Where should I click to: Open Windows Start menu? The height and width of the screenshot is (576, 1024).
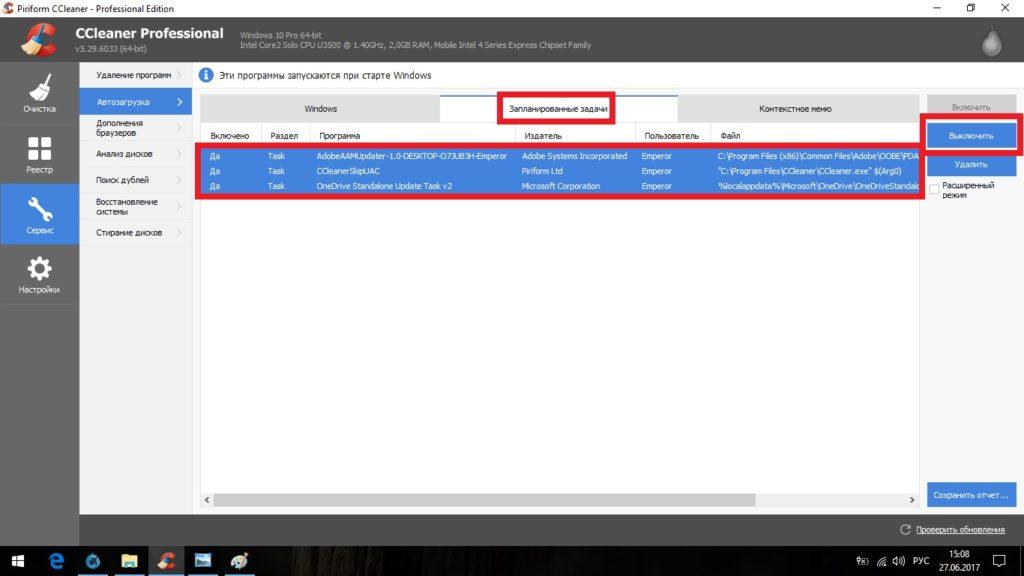pos(18,561)
